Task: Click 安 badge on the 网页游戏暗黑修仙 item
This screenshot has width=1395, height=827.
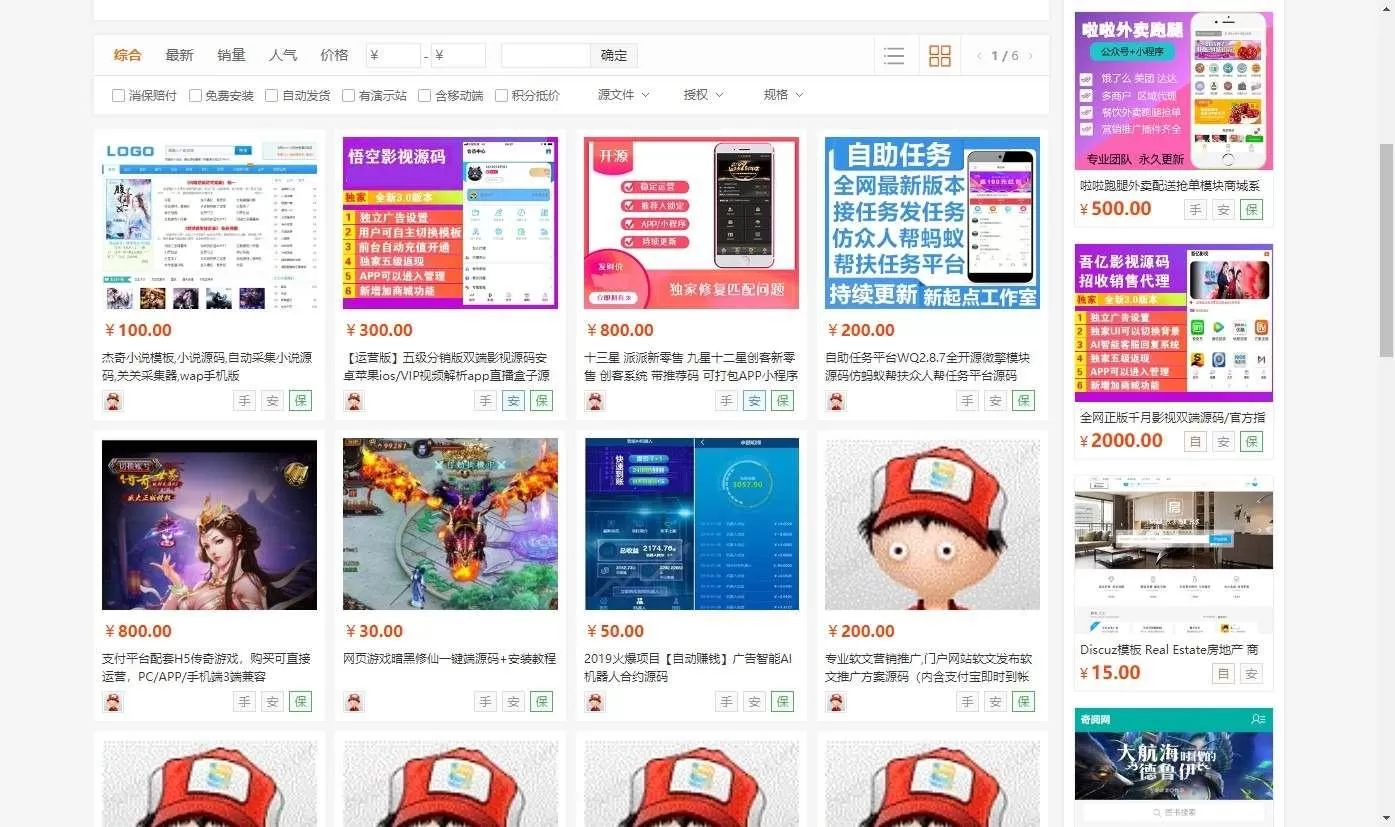Action: [514, 702]
